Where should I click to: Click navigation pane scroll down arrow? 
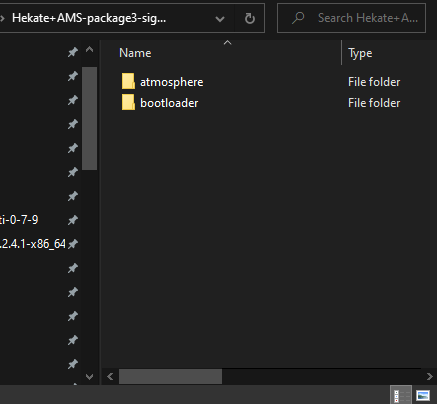click(x=89, y=377)
